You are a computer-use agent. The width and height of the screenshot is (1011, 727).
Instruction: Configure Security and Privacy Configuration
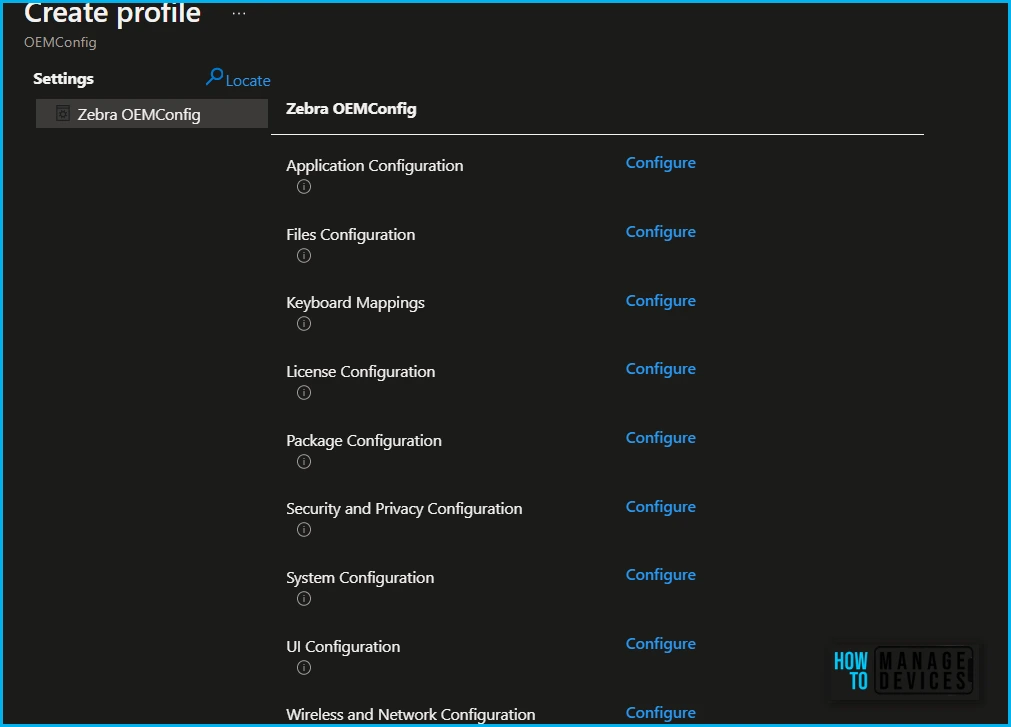(660, 507)
